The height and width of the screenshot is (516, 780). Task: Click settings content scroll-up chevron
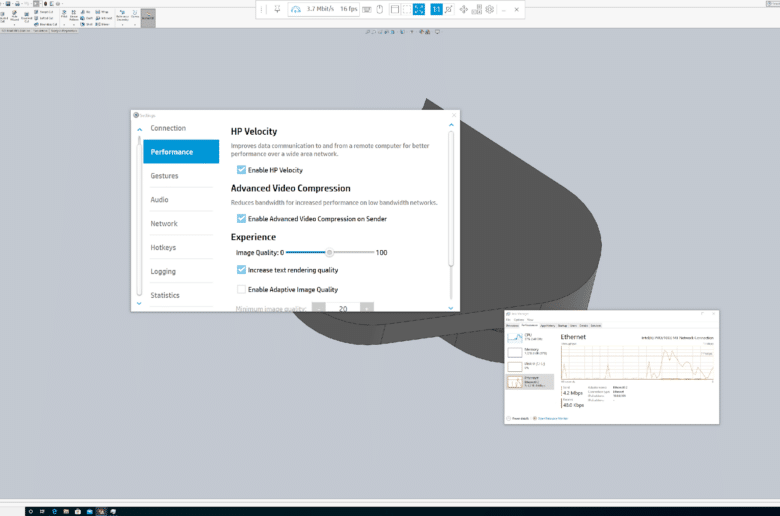pyautogui.click(x=451, y=125)
